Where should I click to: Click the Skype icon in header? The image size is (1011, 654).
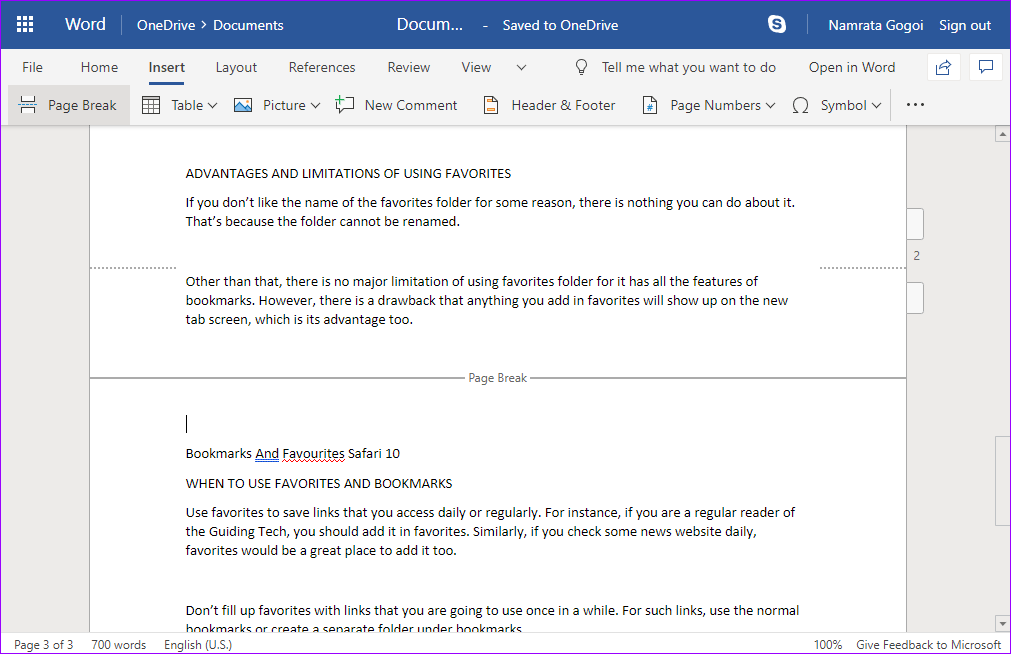click(x=777, y=25)
